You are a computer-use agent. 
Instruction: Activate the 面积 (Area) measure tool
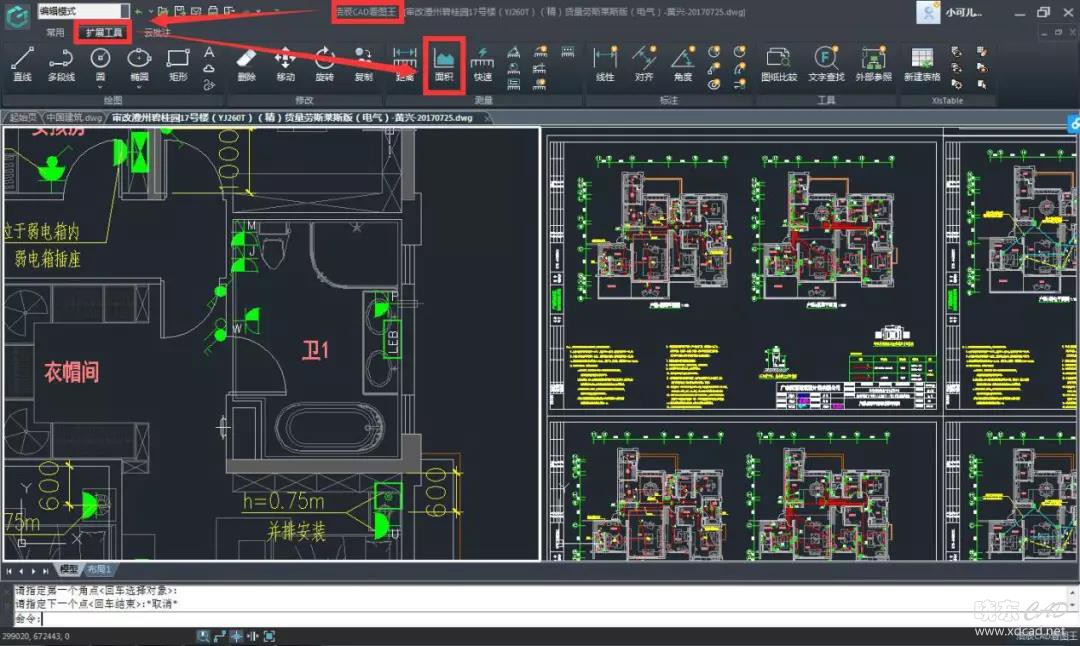444,64
